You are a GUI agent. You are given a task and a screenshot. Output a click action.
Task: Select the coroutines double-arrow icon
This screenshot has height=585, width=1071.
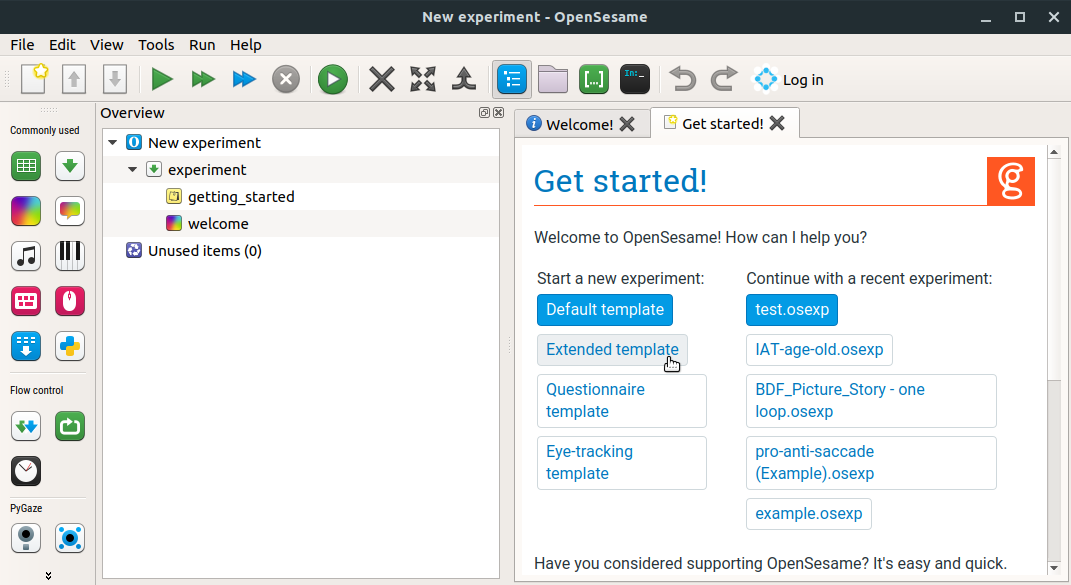tap(26, 426)
